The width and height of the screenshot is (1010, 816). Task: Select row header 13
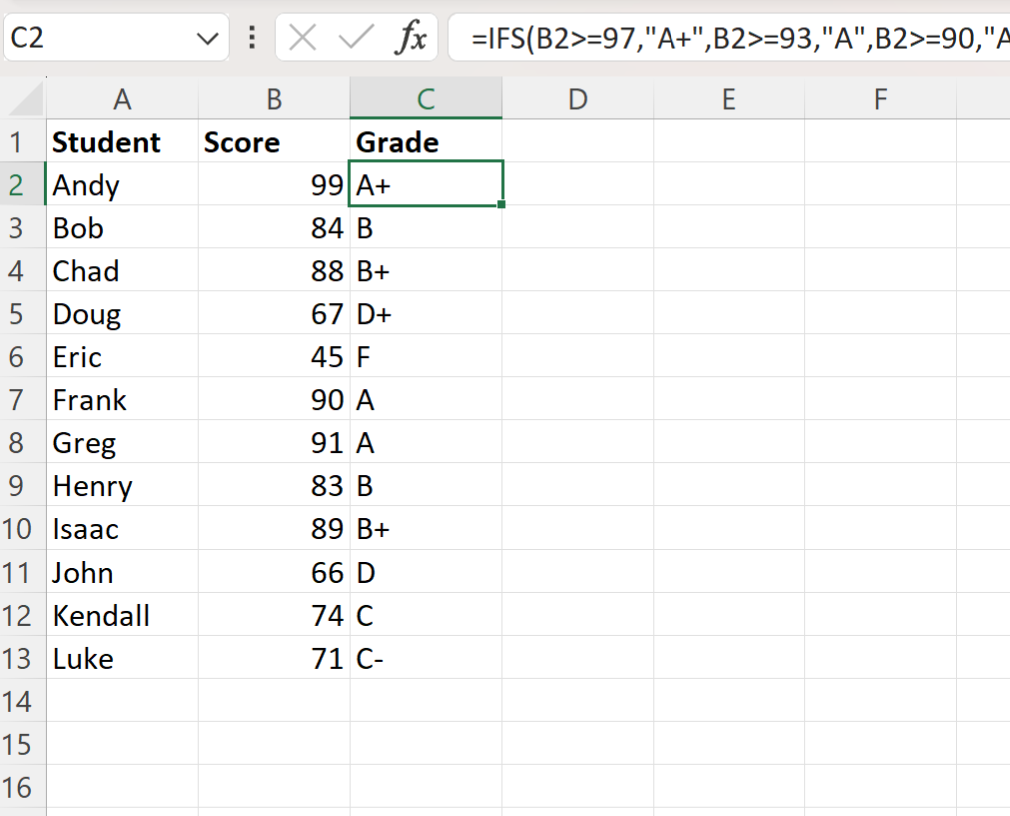click(22, 658)
